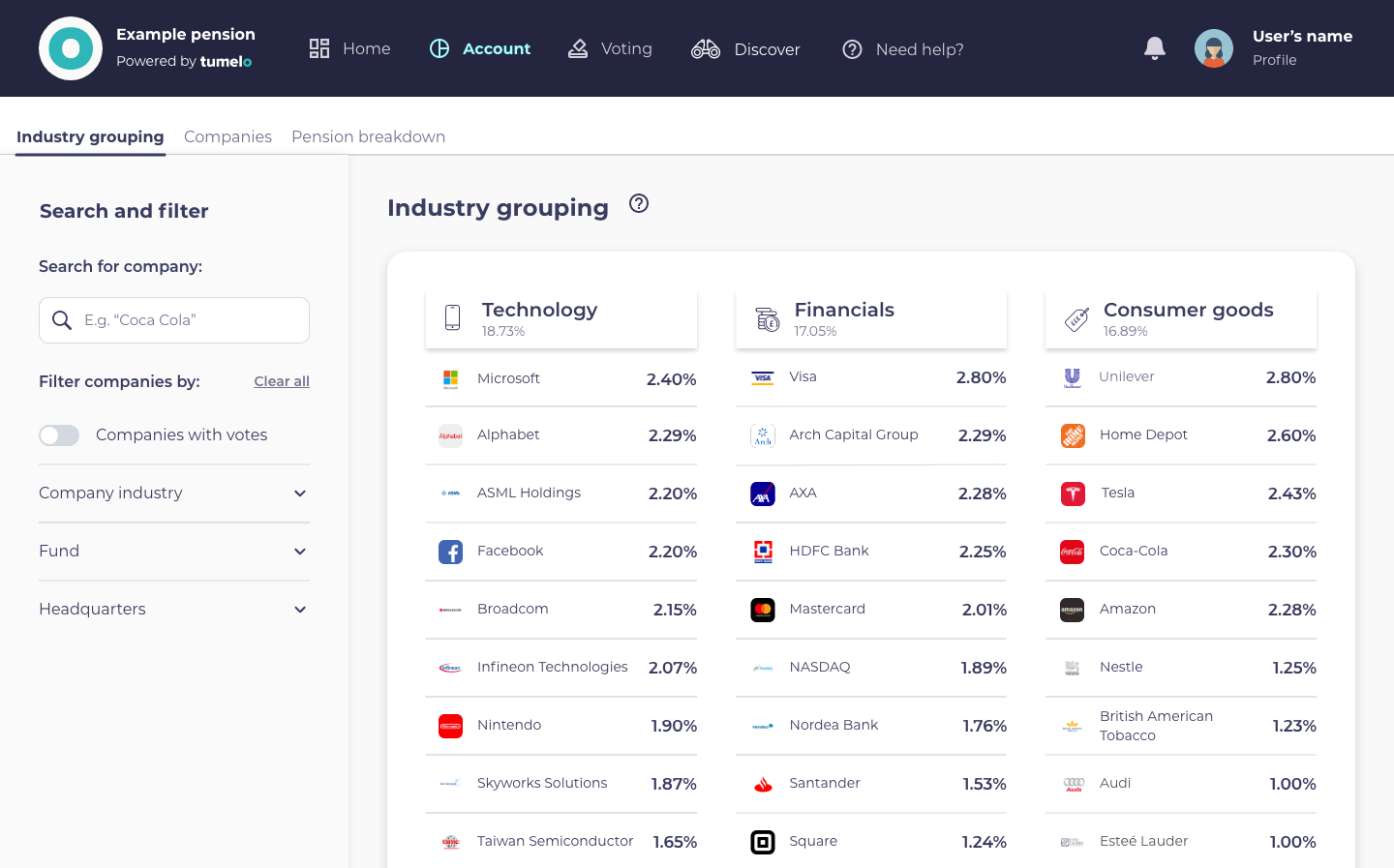This screenshot has width=1394, height=868.
Task: Click the user avatar picture
Action: coord(1213,48)
